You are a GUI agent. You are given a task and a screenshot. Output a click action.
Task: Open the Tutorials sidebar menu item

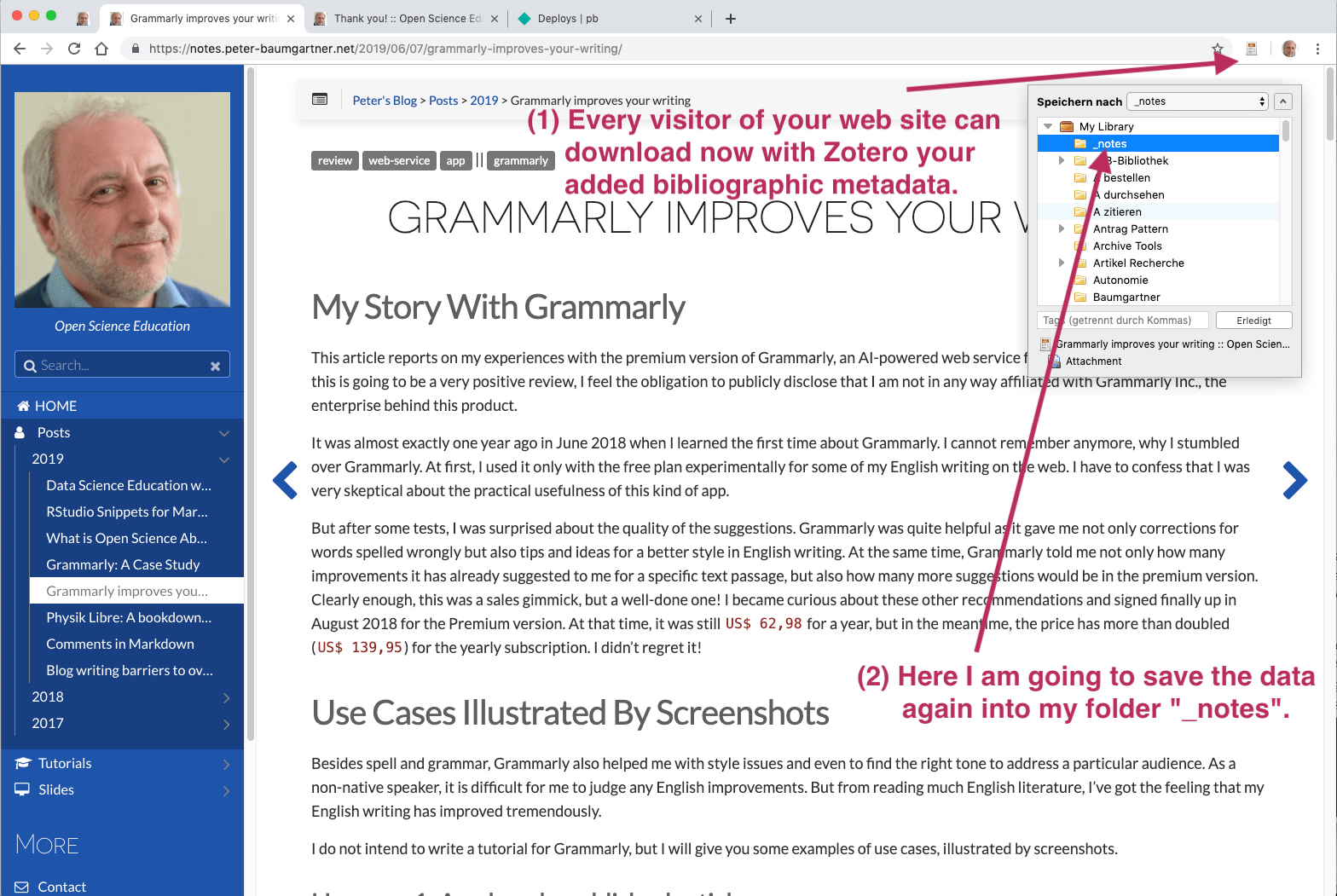65,763
